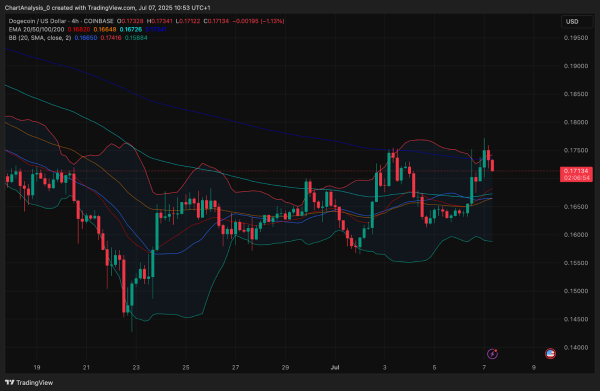Click the open value O0.17328
The height and width of the screenshot is (391, 600).
[x=130, y=21]
